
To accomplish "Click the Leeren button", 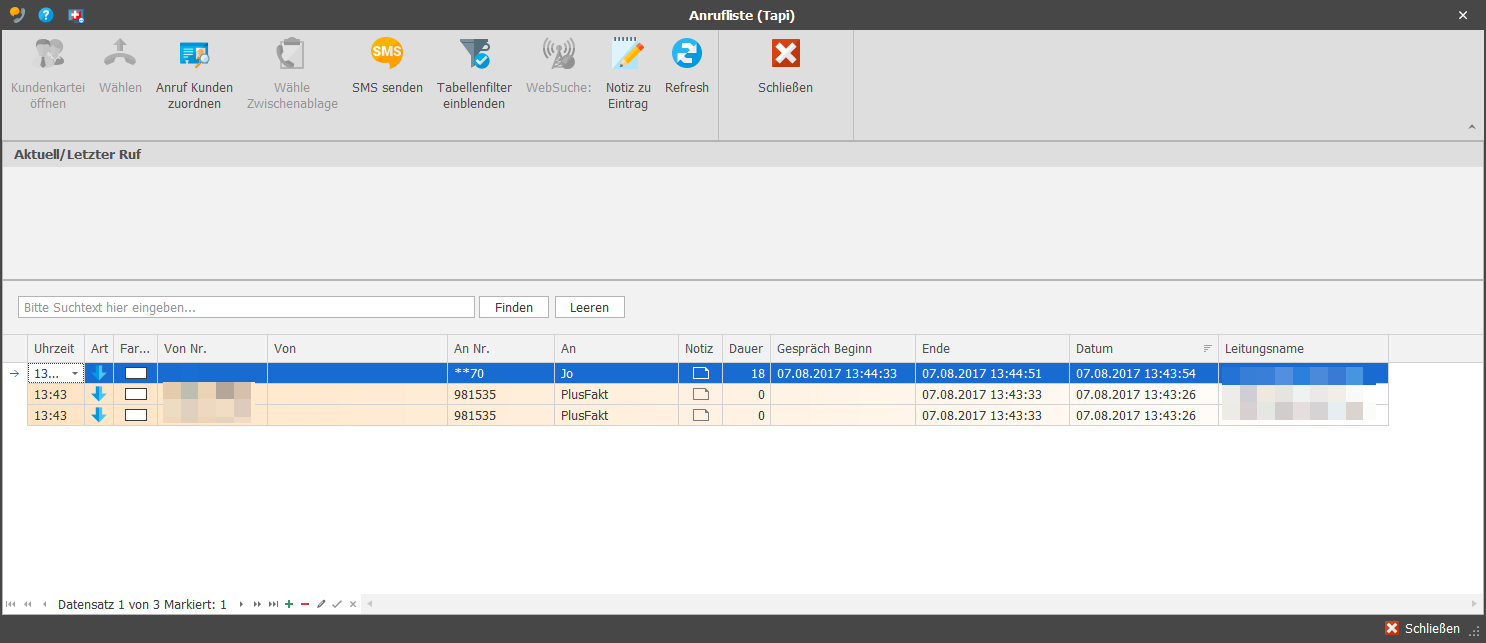I will (590, 307).
